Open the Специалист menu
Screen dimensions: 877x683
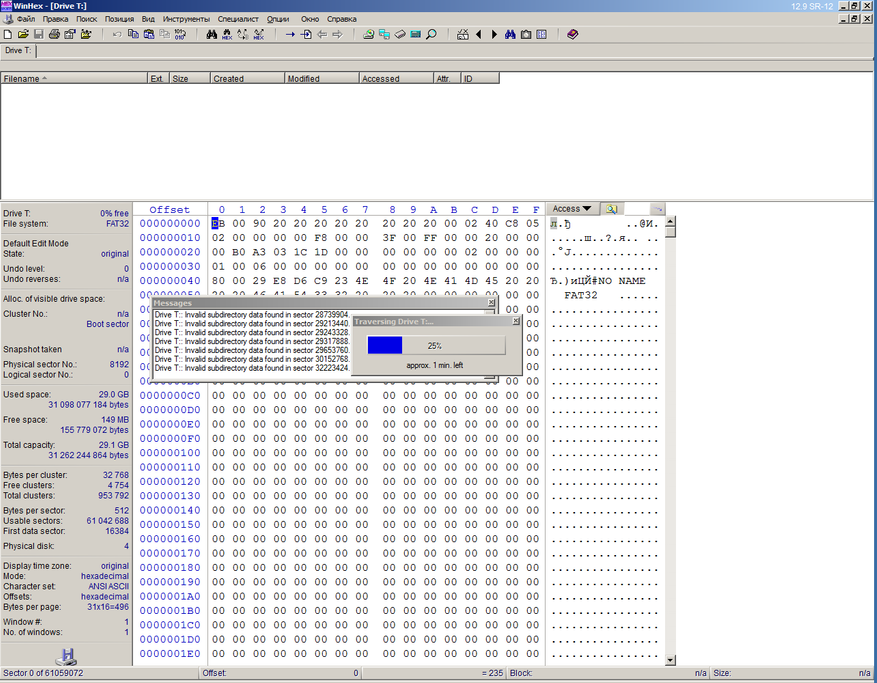coord(238,19)
